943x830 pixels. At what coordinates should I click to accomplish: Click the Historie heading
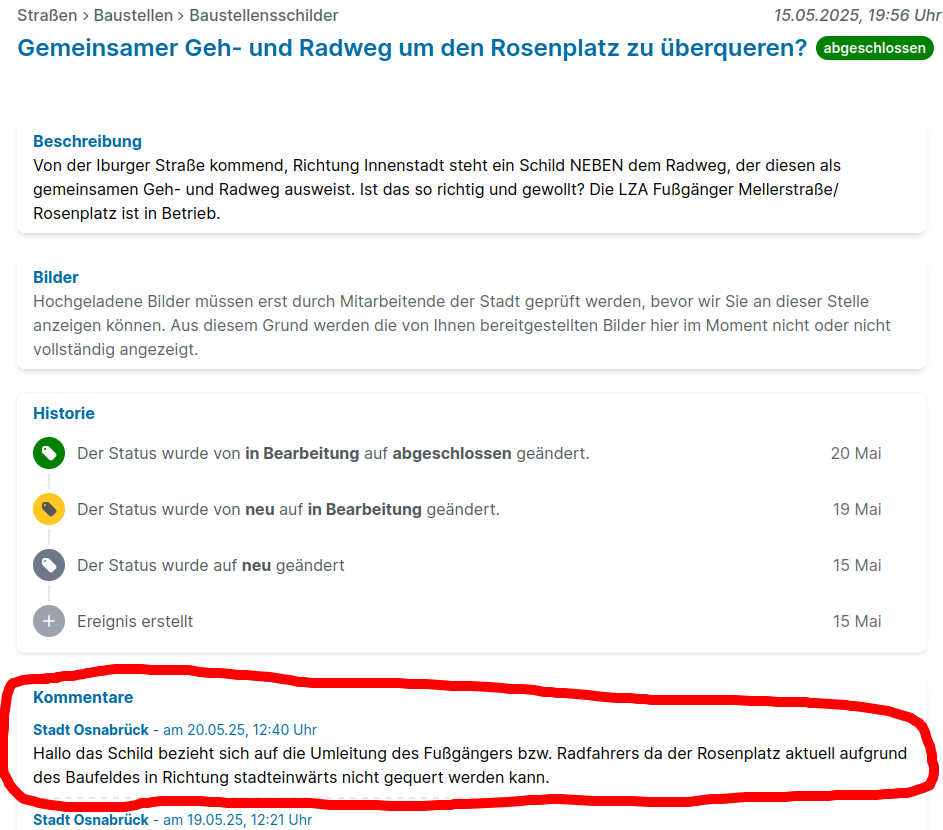coord(64,413)
